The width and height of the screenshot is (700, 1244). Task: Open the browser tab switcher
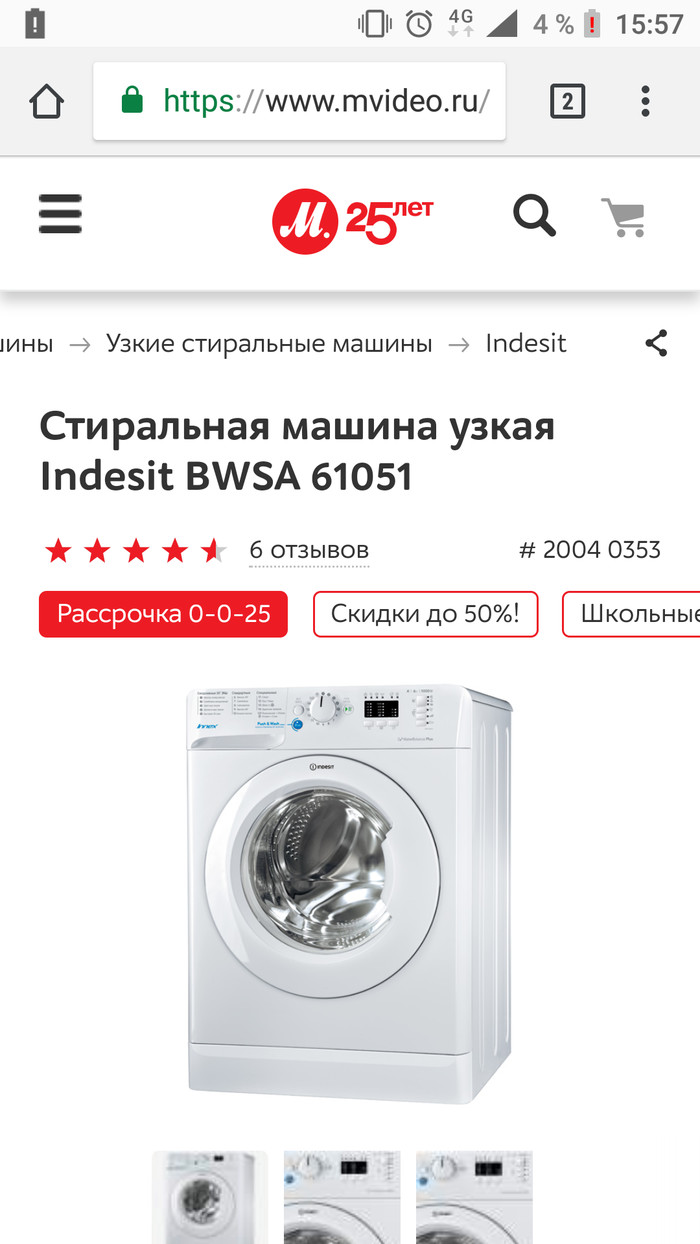(x=567, y=102)
